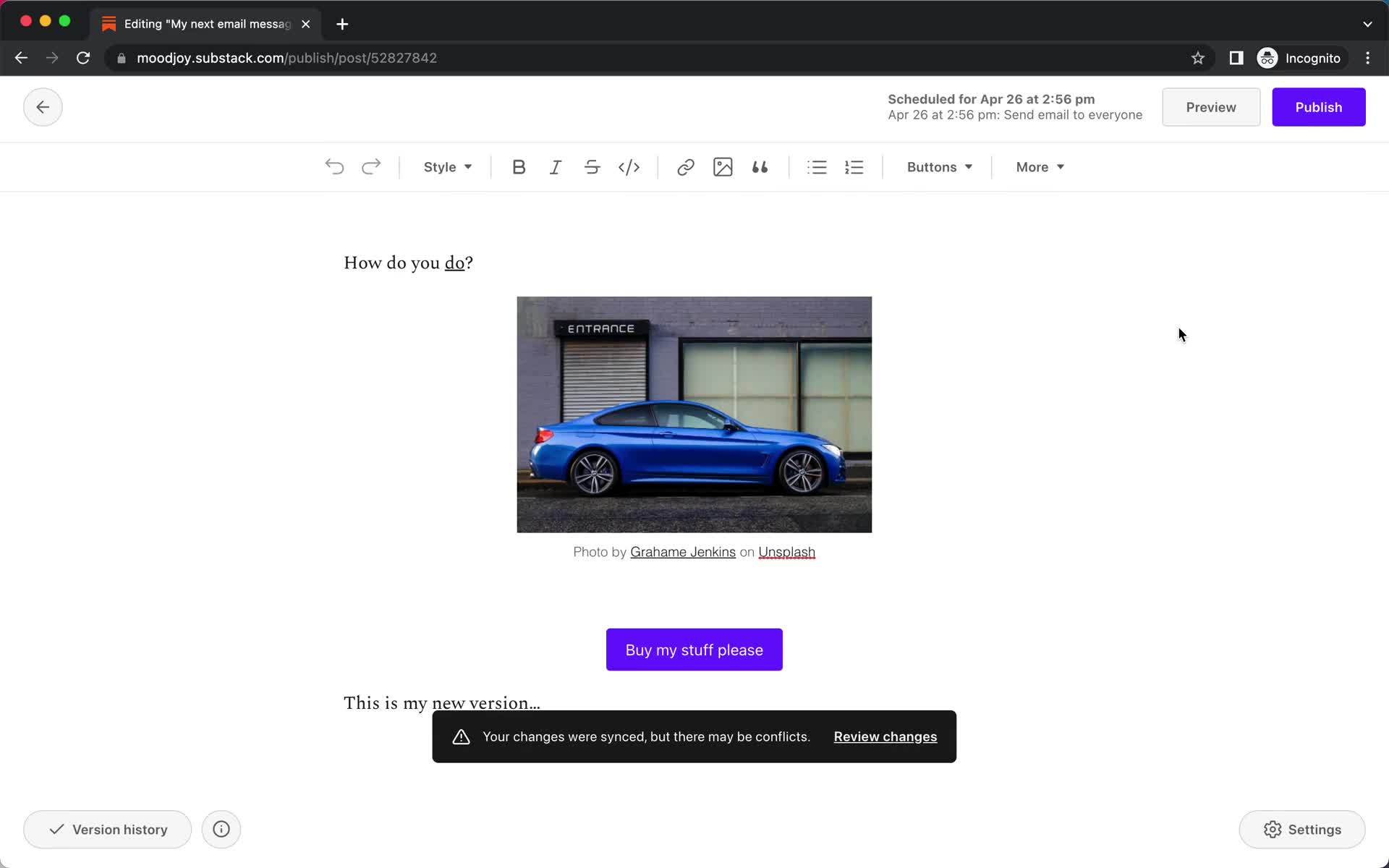Click Review changes in conflict warning

point(885,736)
